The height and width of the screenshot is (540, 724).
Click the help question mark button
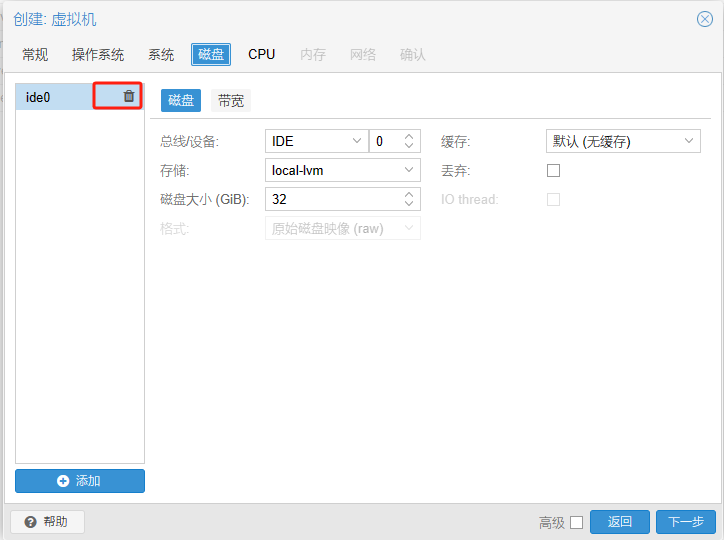pos(48,522)
